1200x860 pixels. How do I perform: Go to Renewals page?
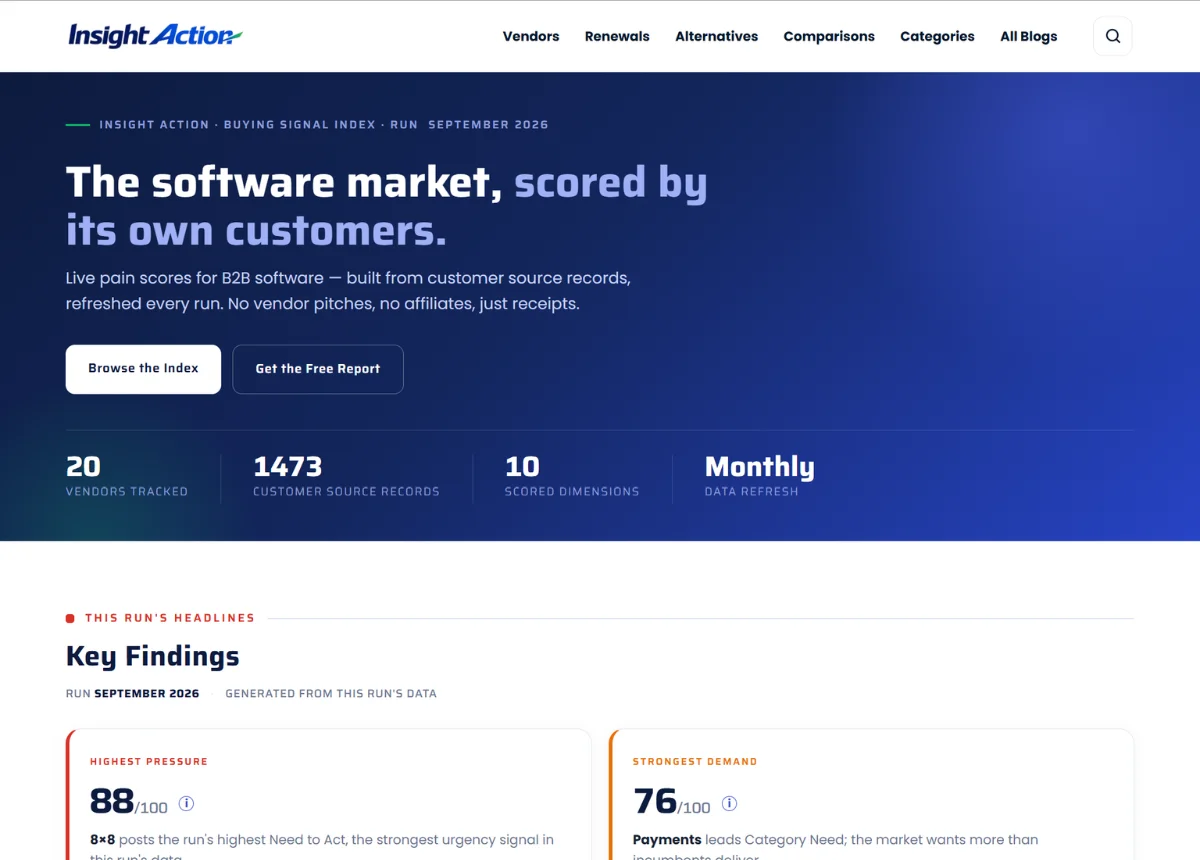(x=617, y=36)
